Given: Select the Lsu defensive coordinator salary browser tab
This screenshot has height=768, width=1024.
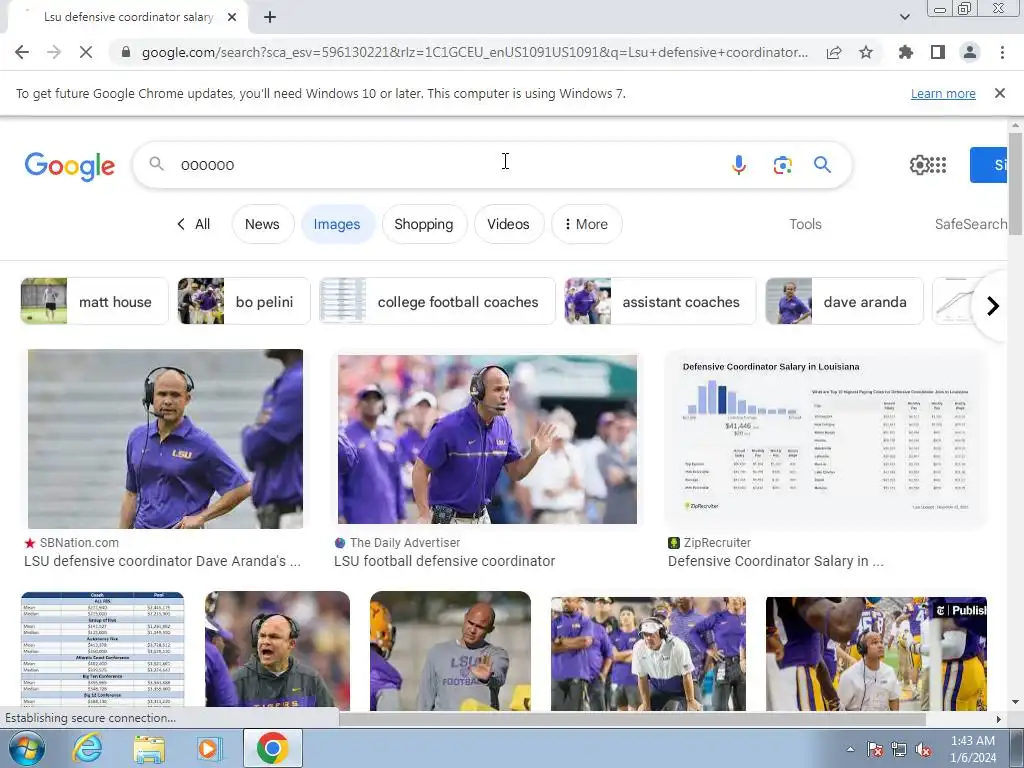Looking at the screenshot, I should tap(128, 17).
